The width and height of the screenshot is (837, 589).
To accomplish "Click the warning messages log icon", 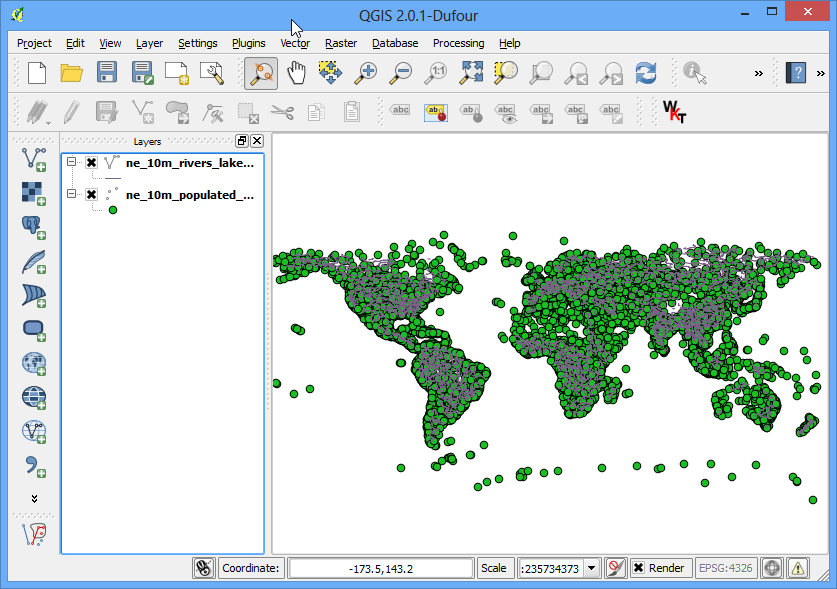I will tap(797, 568).
